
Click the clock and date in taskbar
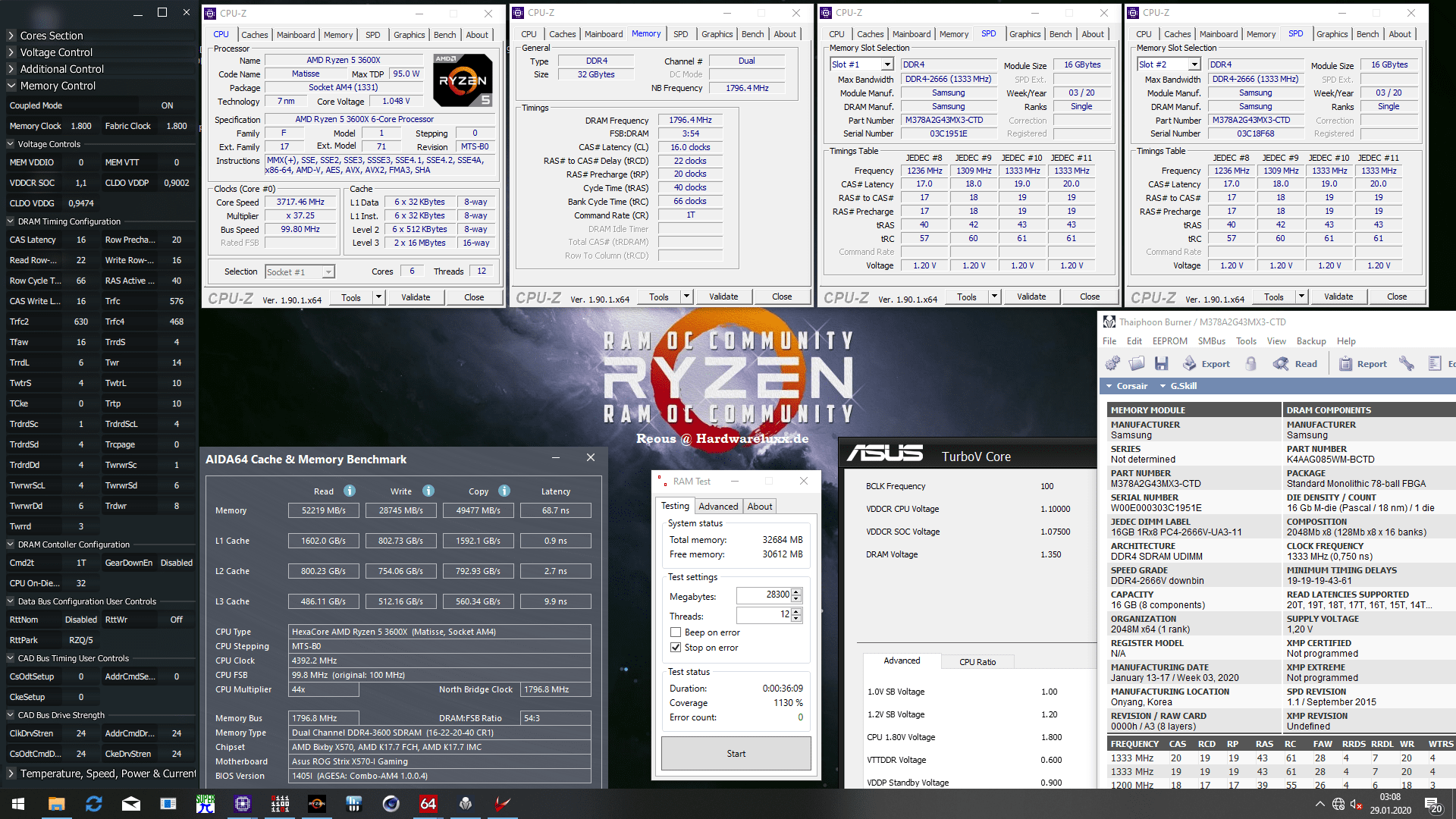pos(1390,804)
